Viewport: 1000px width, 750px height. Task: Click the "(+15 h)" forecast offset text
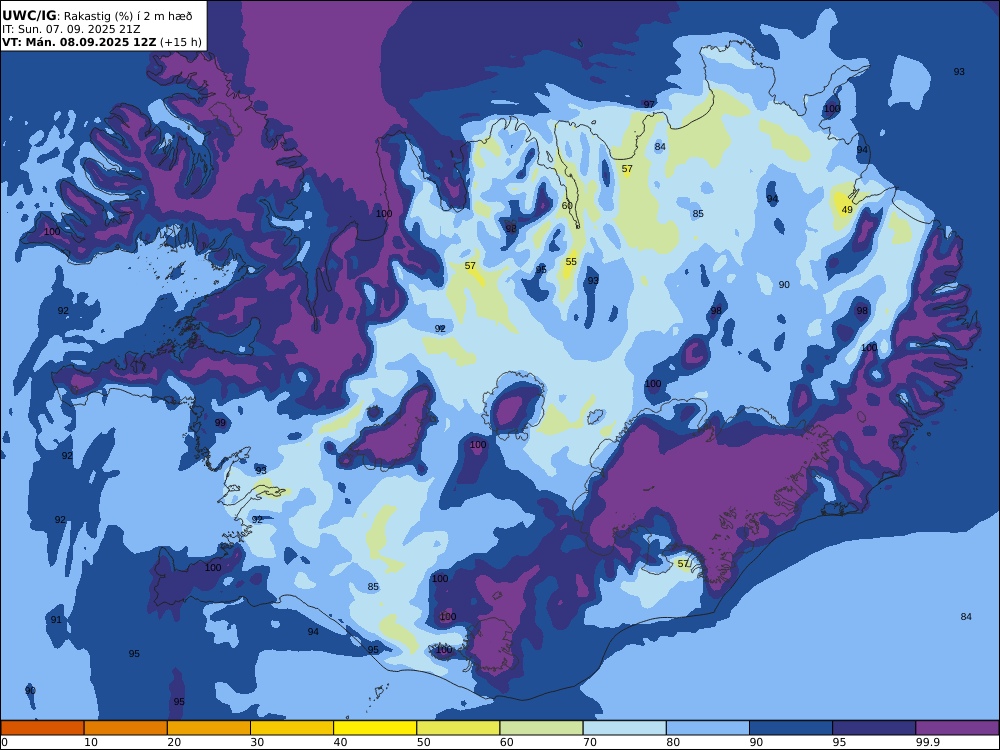pyautogui.click(x=180, y=42)
